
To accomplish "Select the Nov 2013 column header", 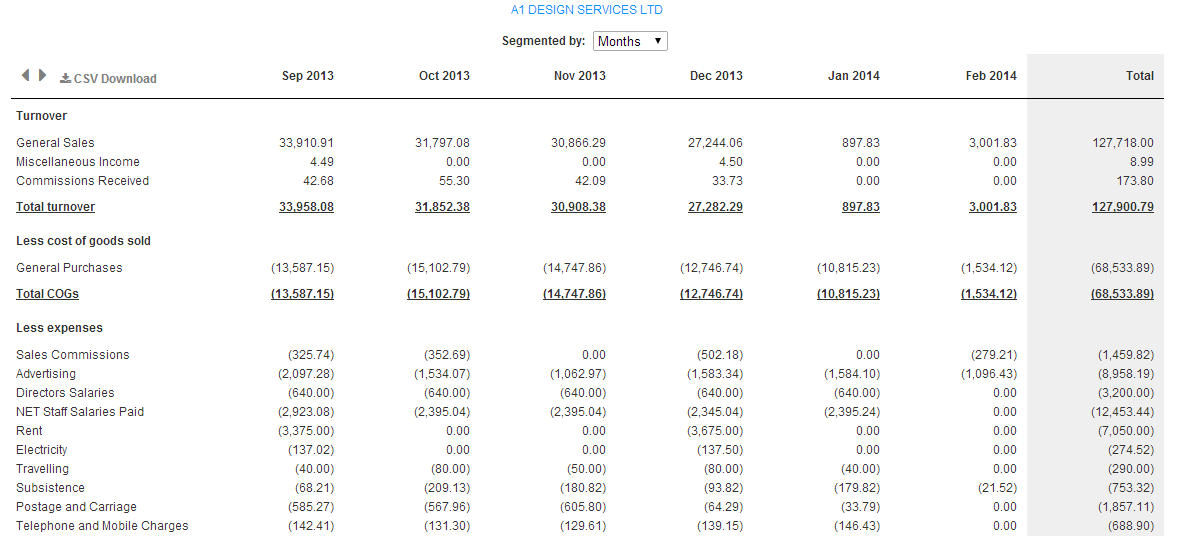I will 580,76.
